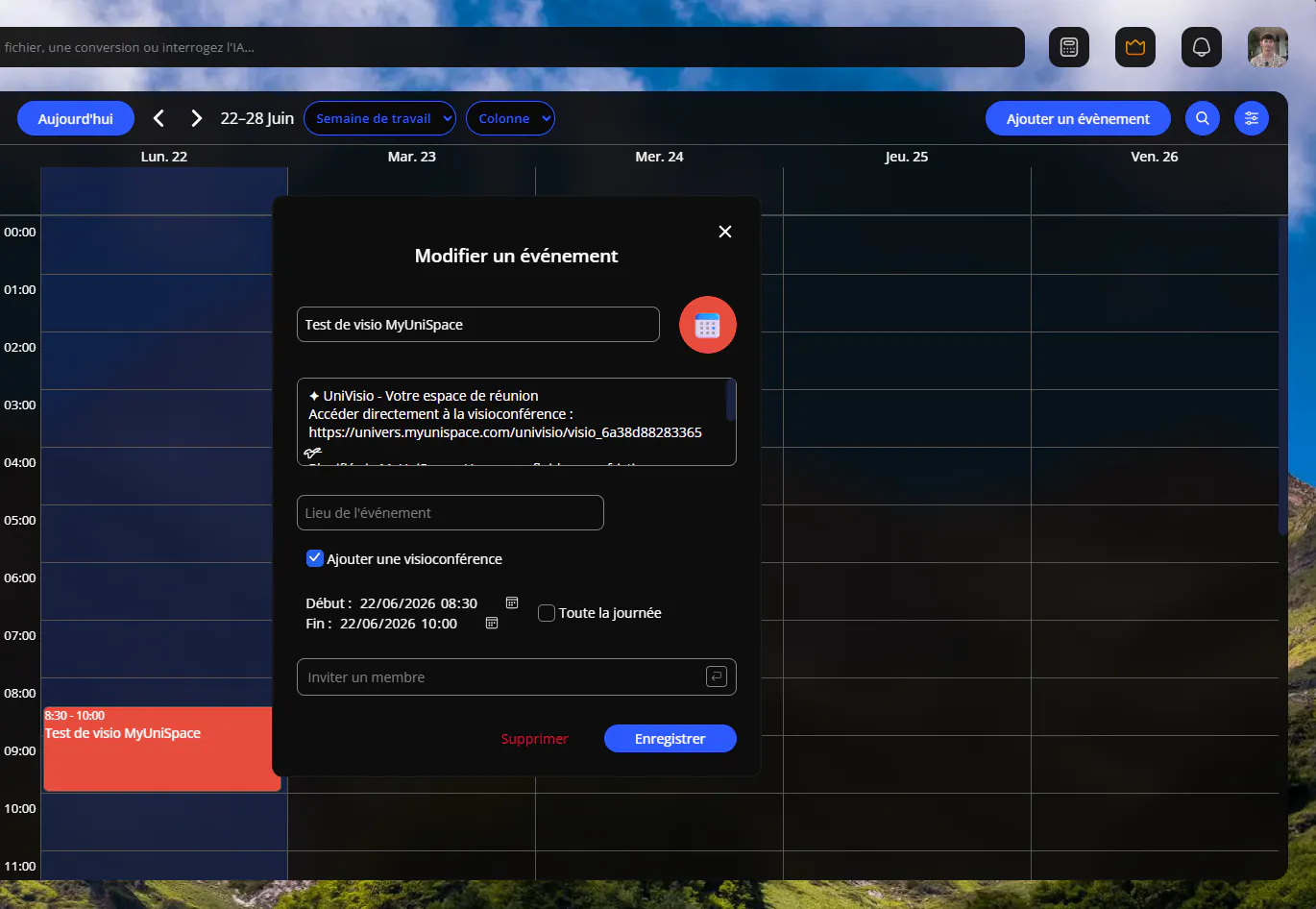Click the 00:00 time label
The width and height of the screenshot is (1316, 909).
point(20,232)
